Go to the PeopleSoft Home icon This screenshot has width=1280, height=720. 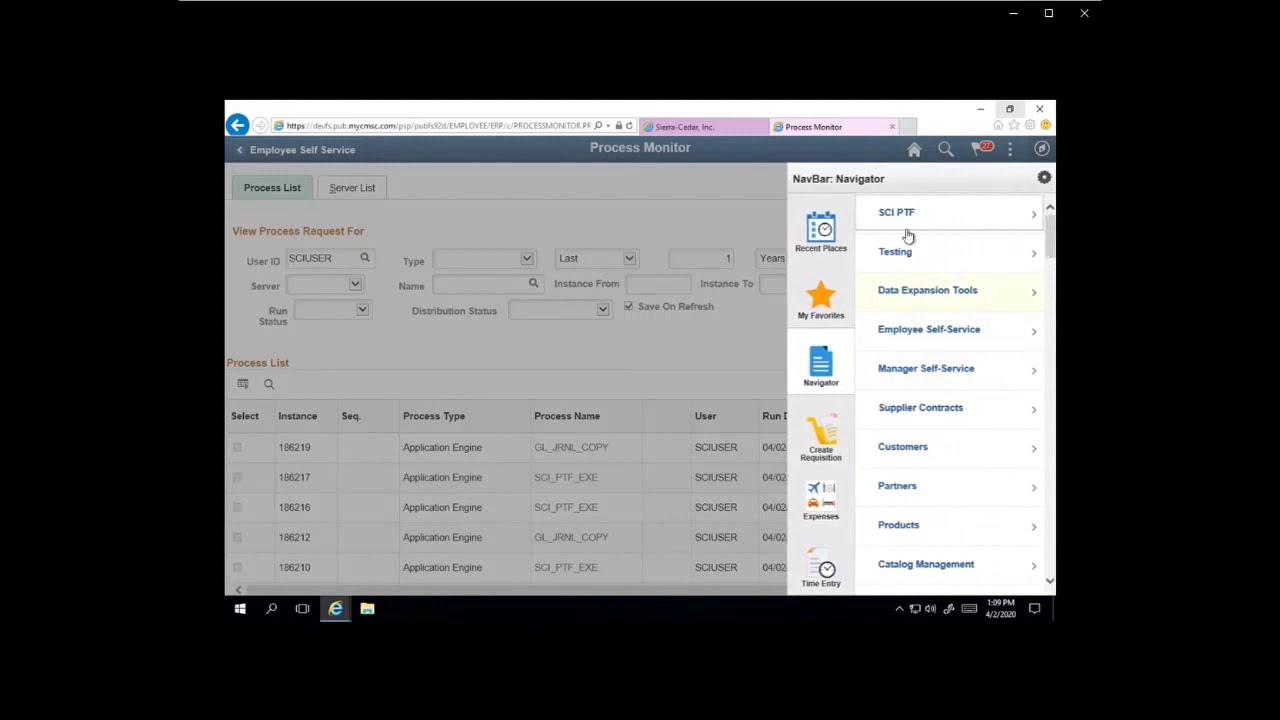914,149
